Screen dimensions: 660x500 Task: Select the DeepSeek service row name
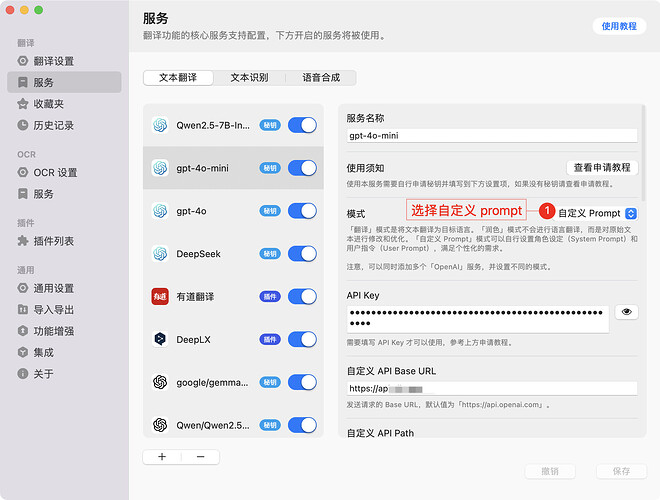pyautogui.click(x=198, y=254)
